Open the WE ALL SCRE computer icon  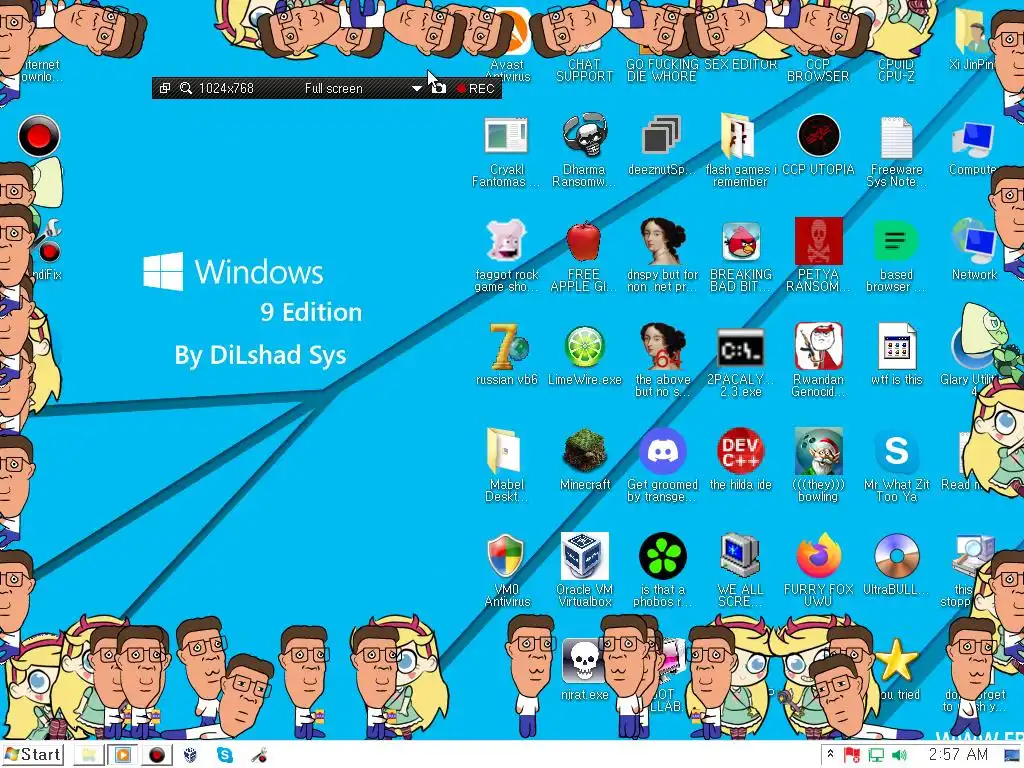click(x=740, y=556)
